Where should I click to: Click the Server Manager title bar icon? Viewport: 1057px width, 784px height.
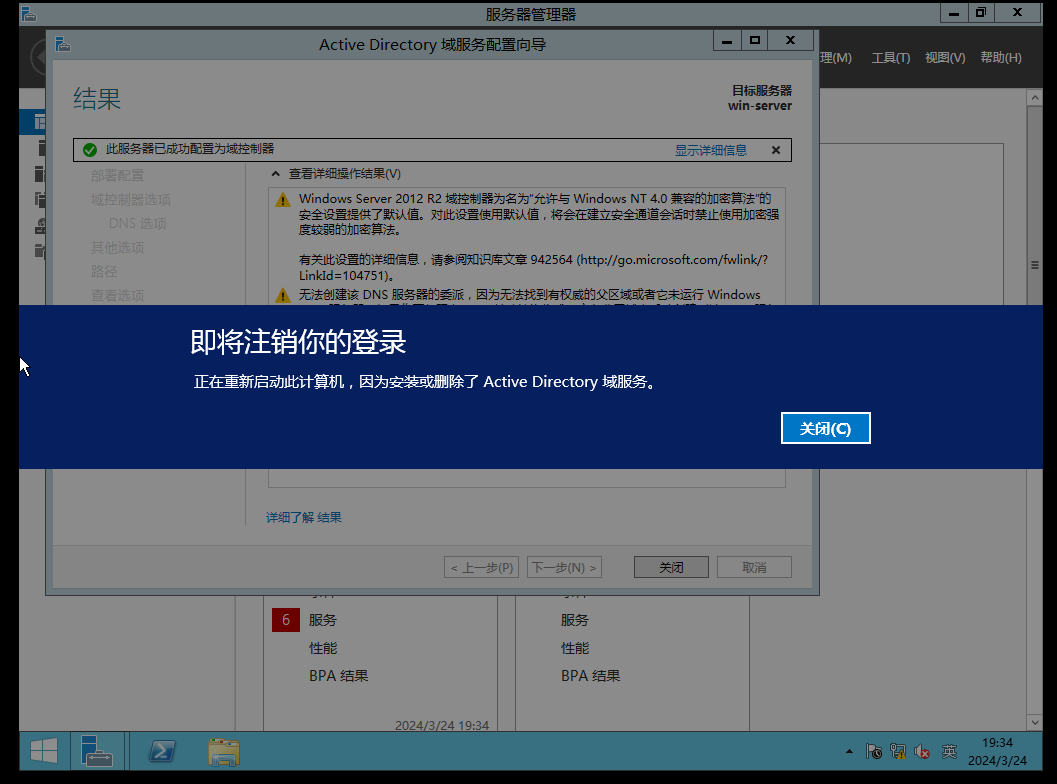[x=28, y=13]
